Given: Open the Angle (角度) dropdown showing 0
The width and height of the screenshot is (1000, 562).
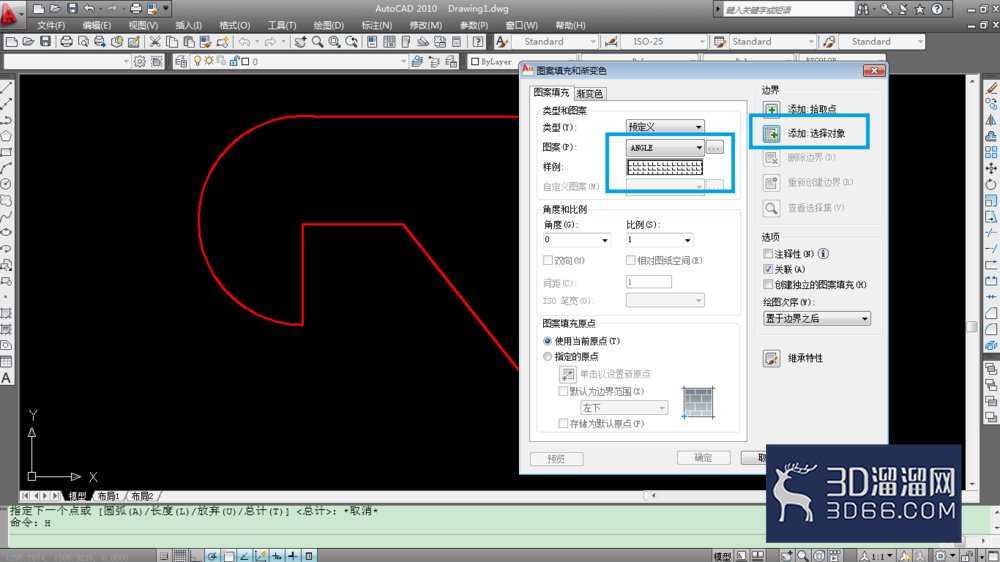Looking at the screenshot, I should click(x=577, y=240).
